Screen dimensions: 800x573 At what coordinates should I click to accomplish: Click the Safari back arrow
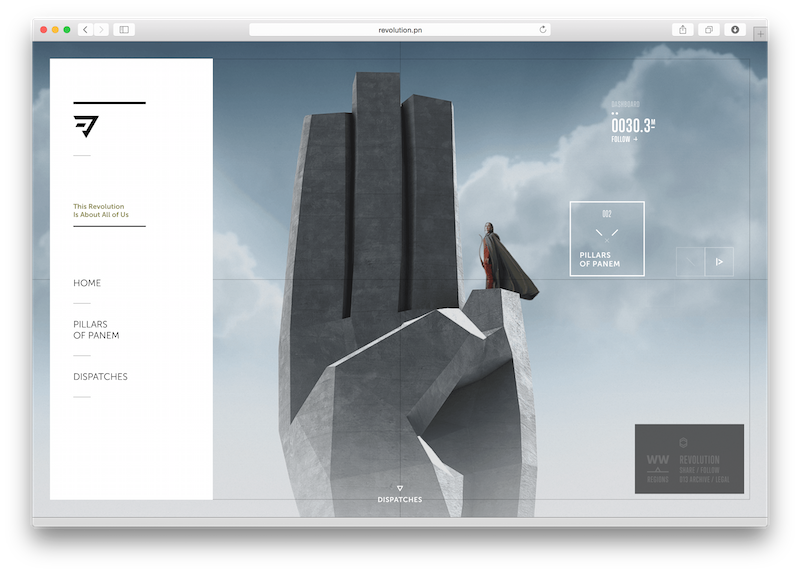coord(85,30)
